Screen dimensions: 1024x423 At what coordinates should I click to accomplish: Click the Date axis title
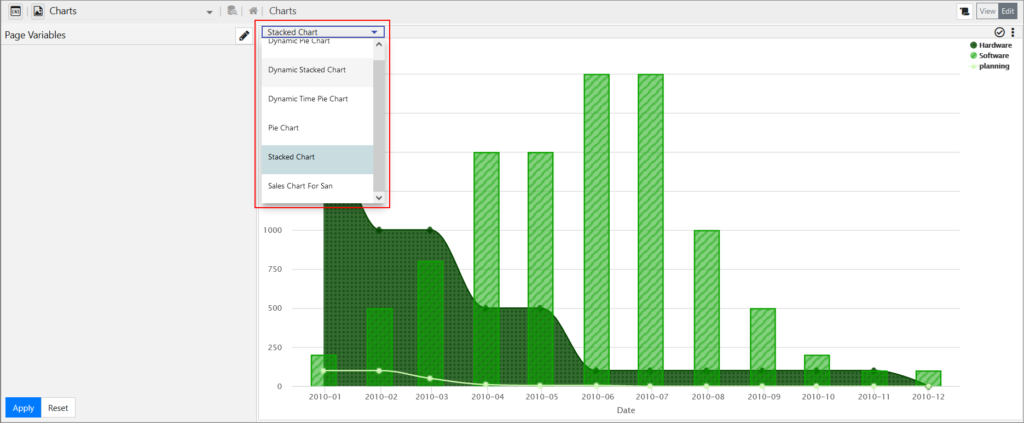coord(626,411)
